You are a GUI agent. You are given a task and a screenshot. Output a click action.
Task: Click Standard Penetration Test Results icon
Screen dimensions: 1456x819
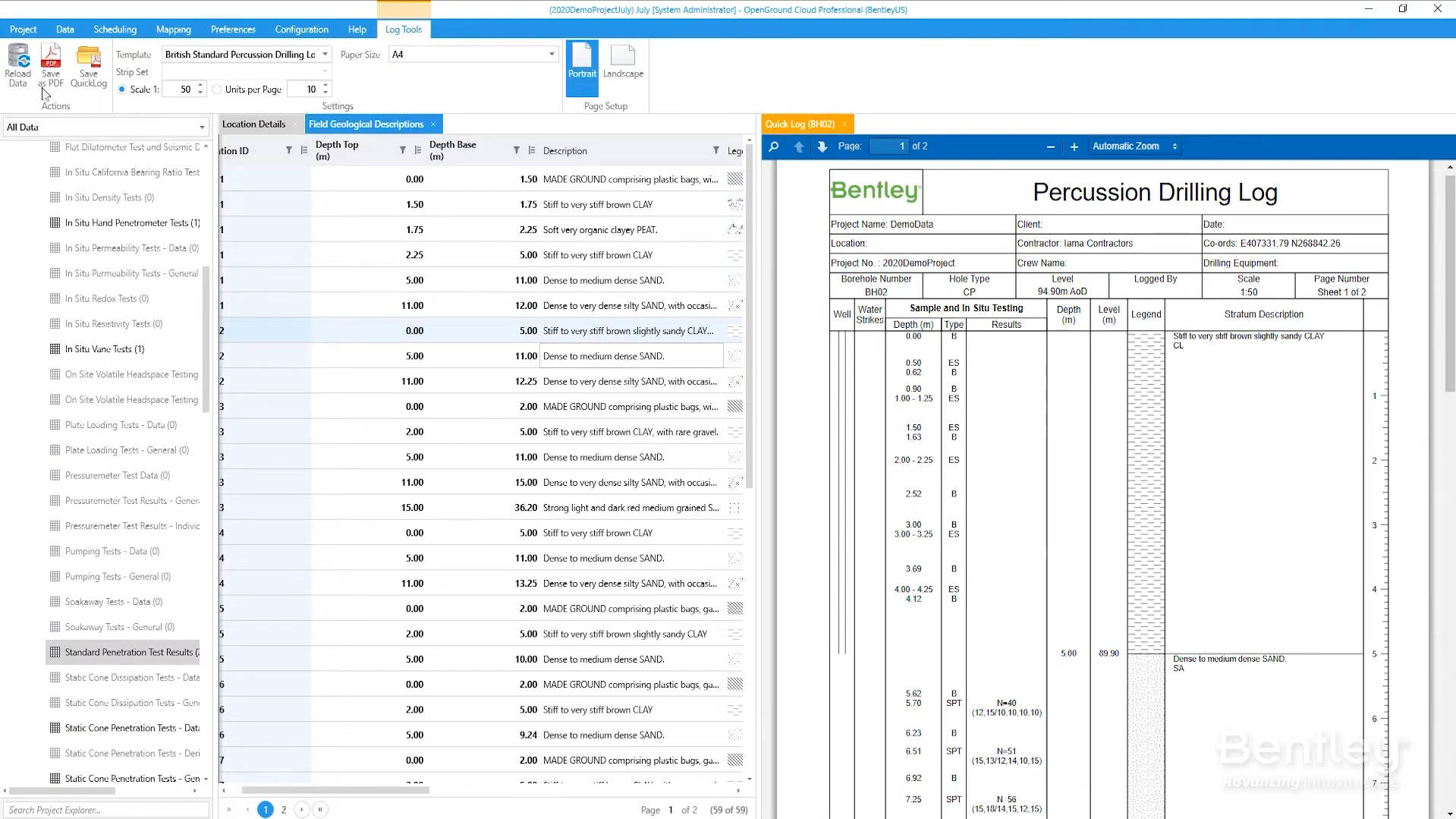pos(55,652)
